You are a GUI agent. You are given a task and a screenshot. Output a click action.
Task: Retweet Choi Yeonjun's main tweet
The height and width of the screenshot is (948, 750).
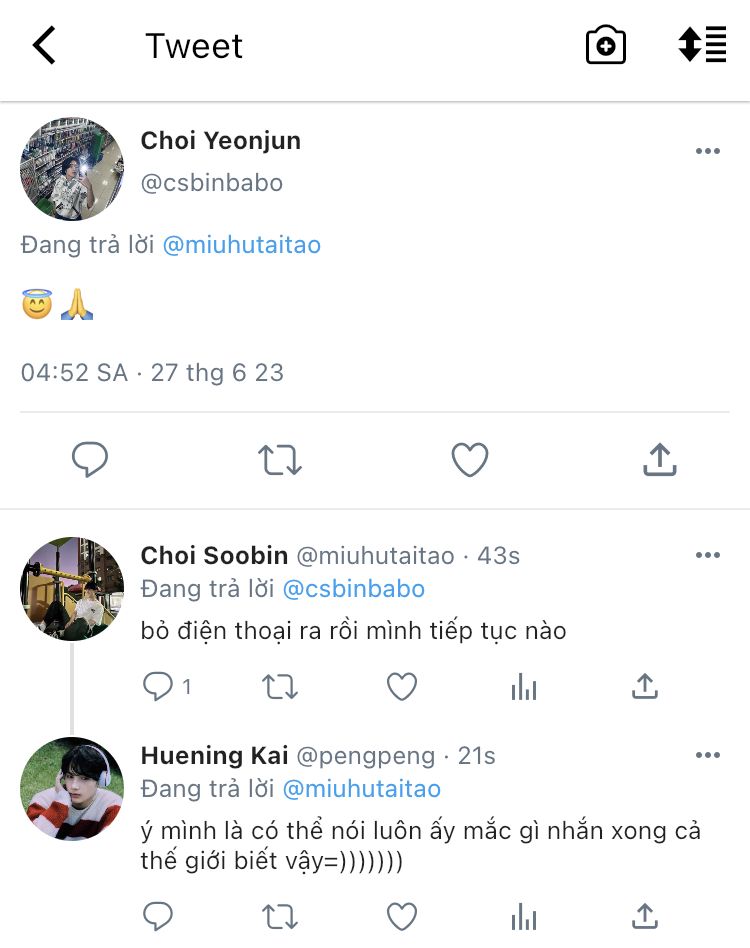tap(280, 460)
